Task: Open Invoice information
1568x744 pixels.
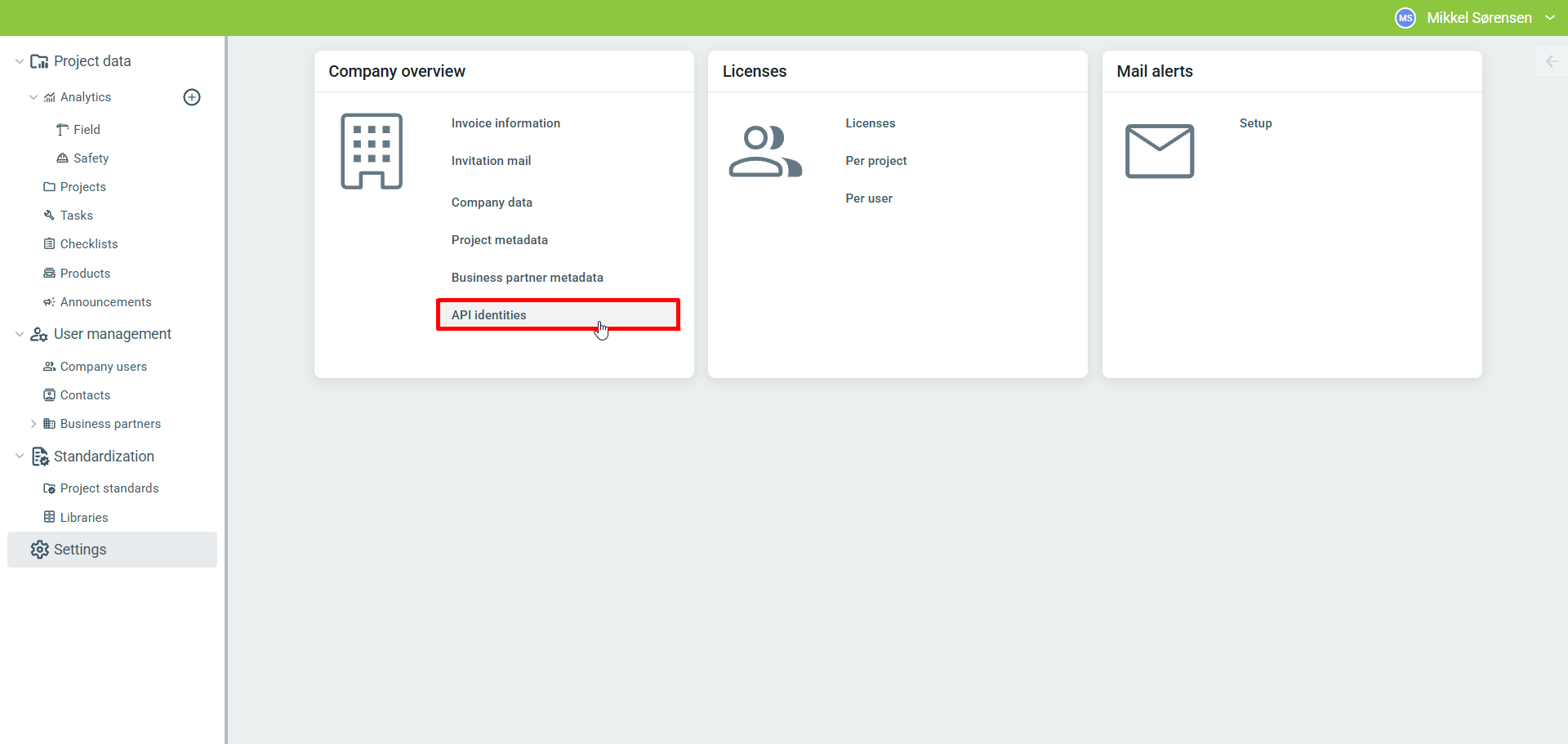Action: [x=506, y=123]
